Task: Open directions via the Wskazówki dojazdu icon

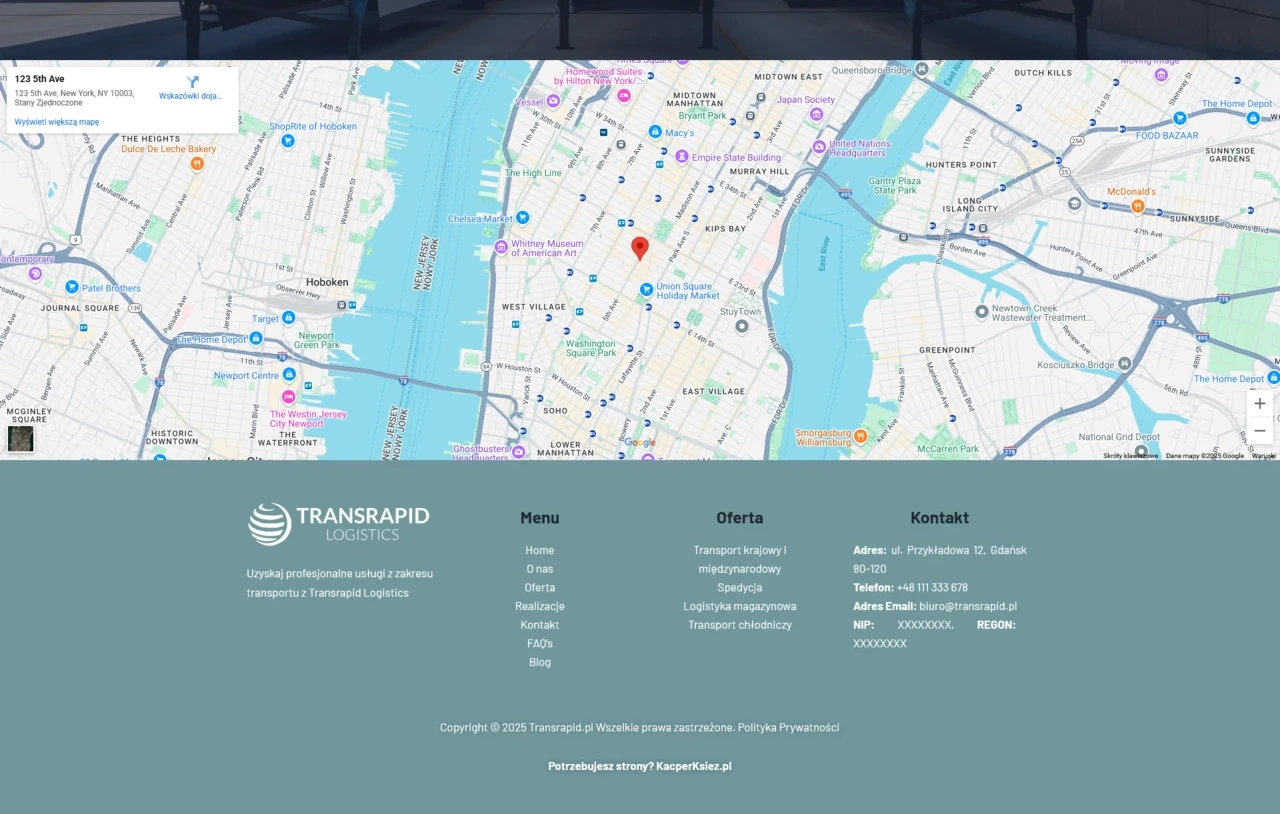Action: [192, 83]
